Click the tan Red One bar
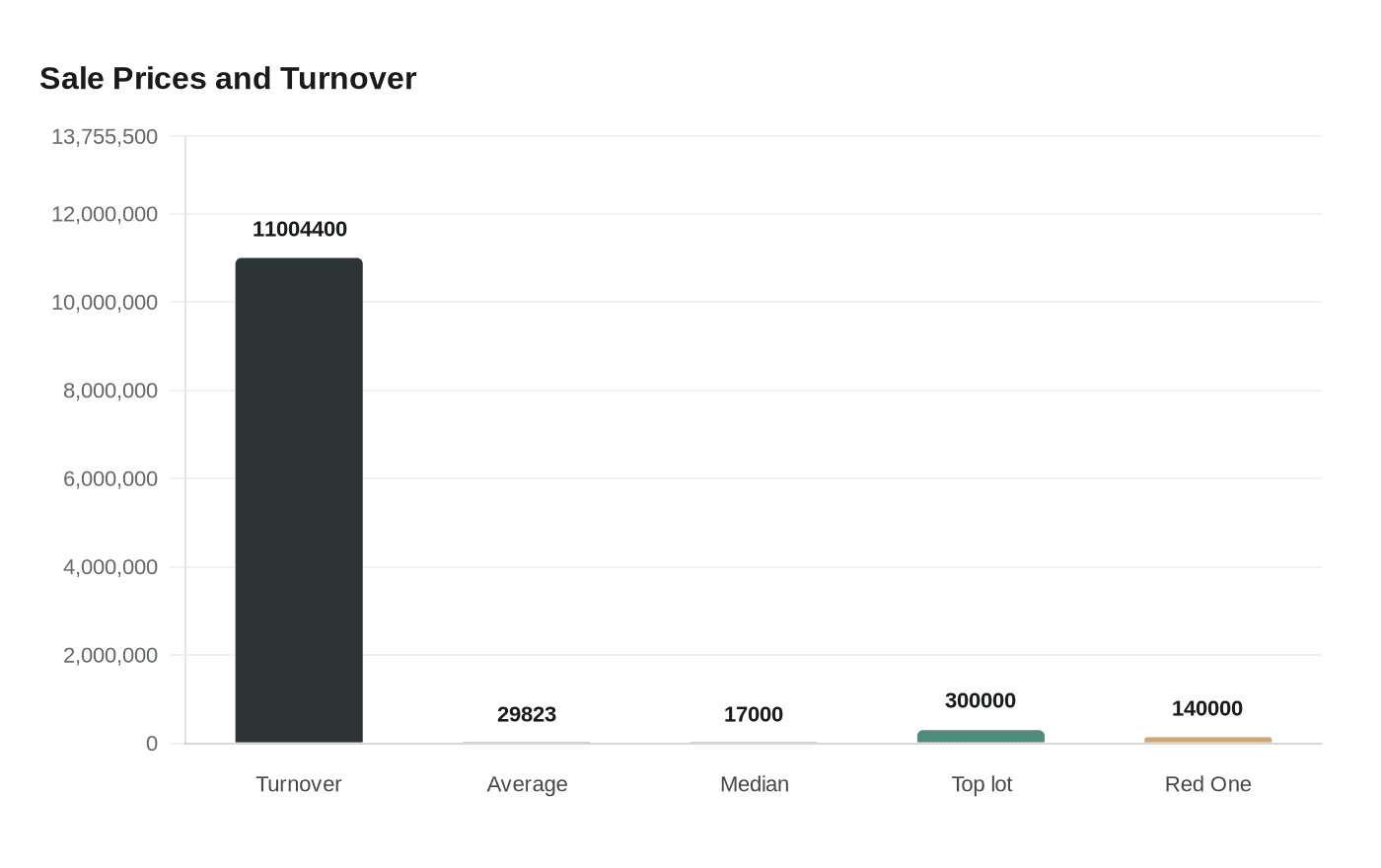The width and height of the screenshot is (1381, 868). point(1207,740)
